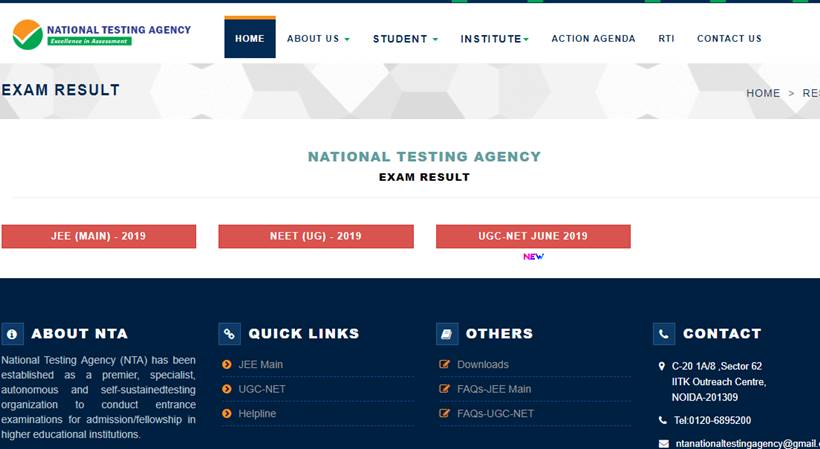
Task: Open the FAQs-JEE Main link
Action: coord(494,389)
